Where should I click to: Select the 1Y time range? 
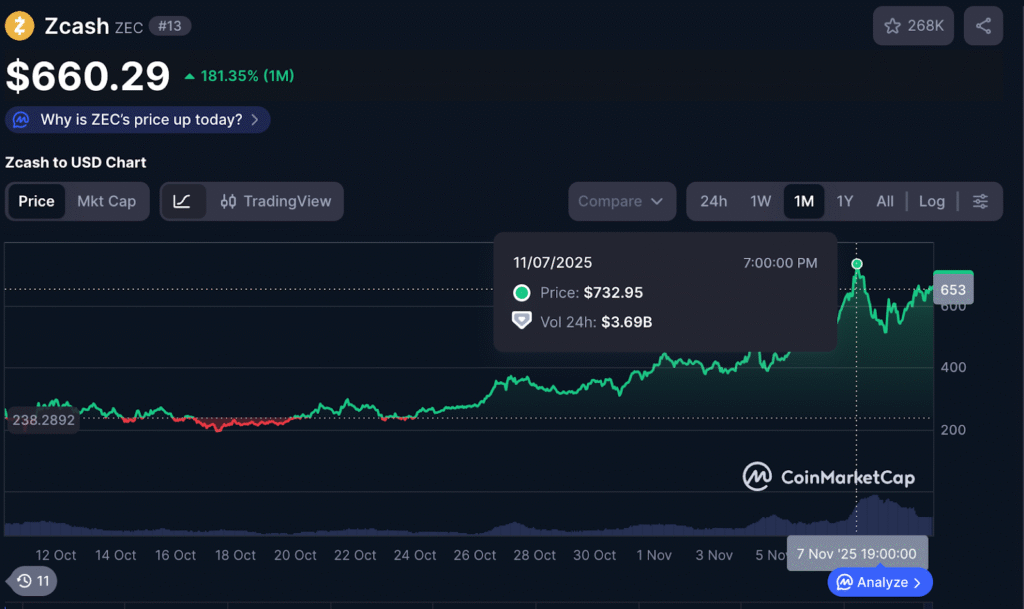[844, 201]
